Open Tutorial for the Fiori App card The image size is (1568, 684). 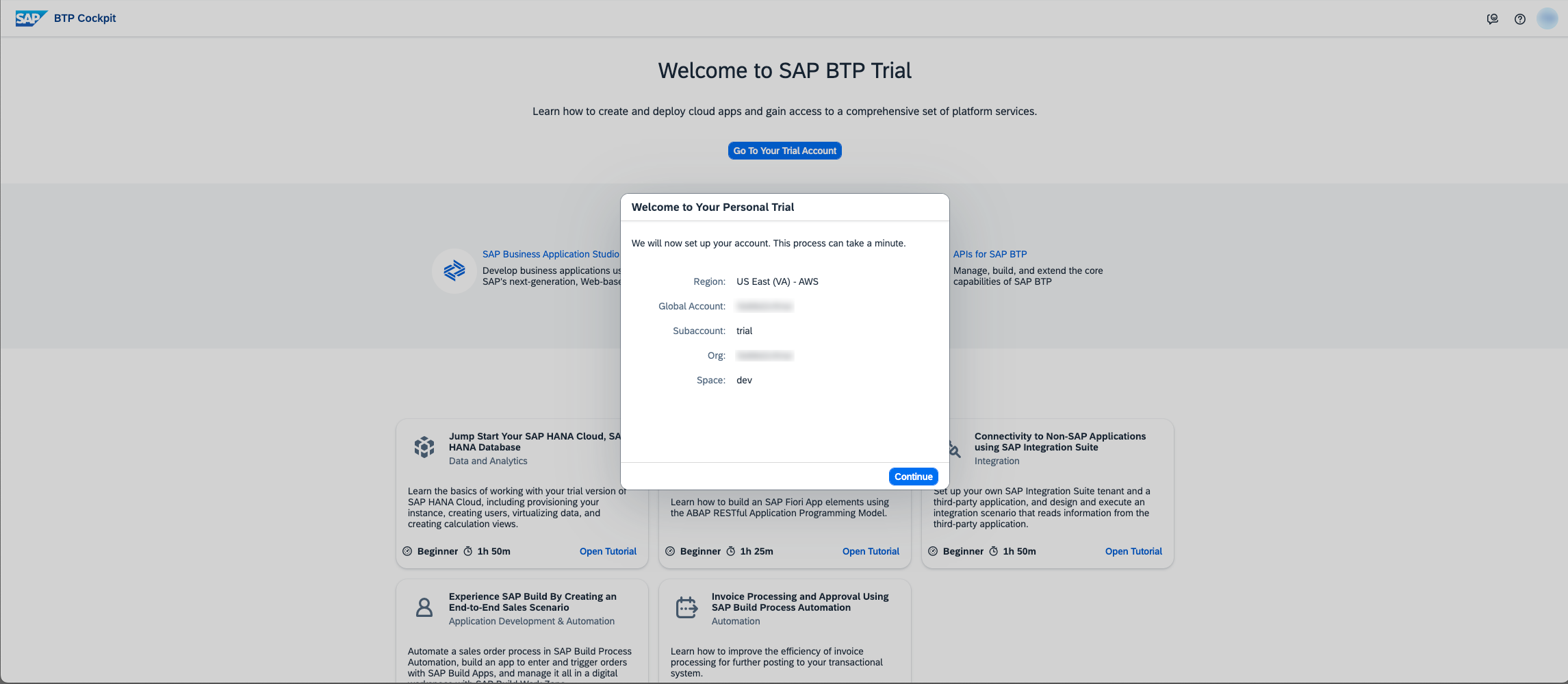tap(871, 551)
